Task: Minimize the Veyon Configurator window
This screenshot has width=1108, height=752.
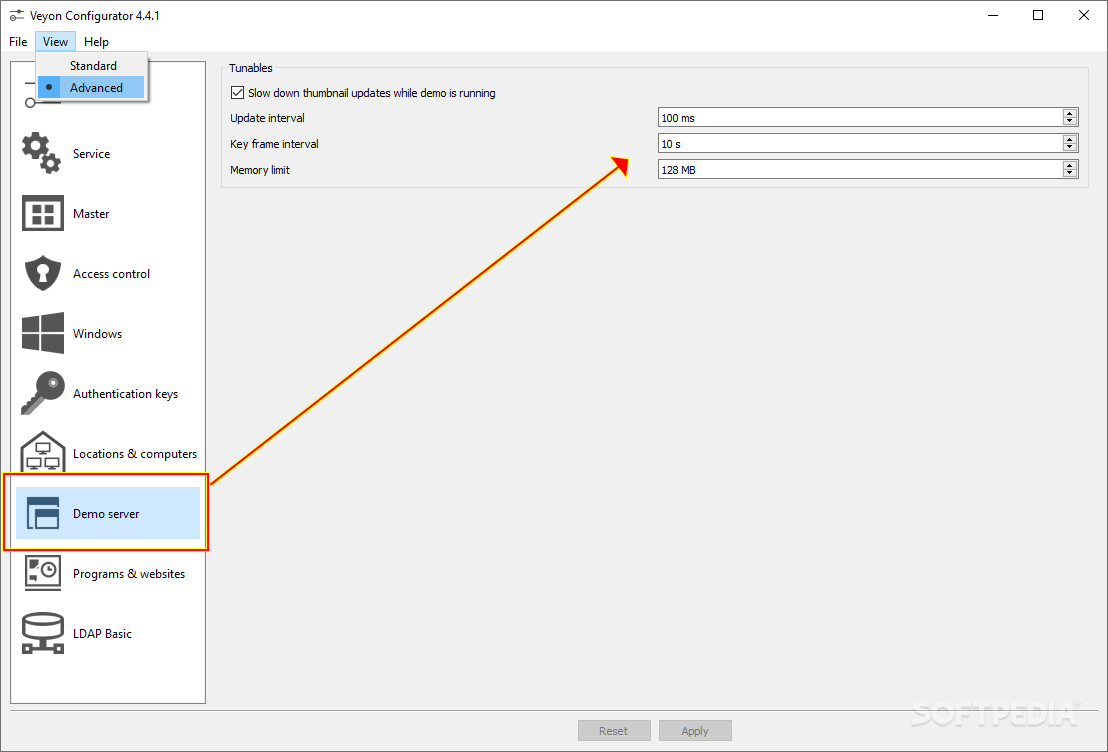Action: tap(992, 16)
